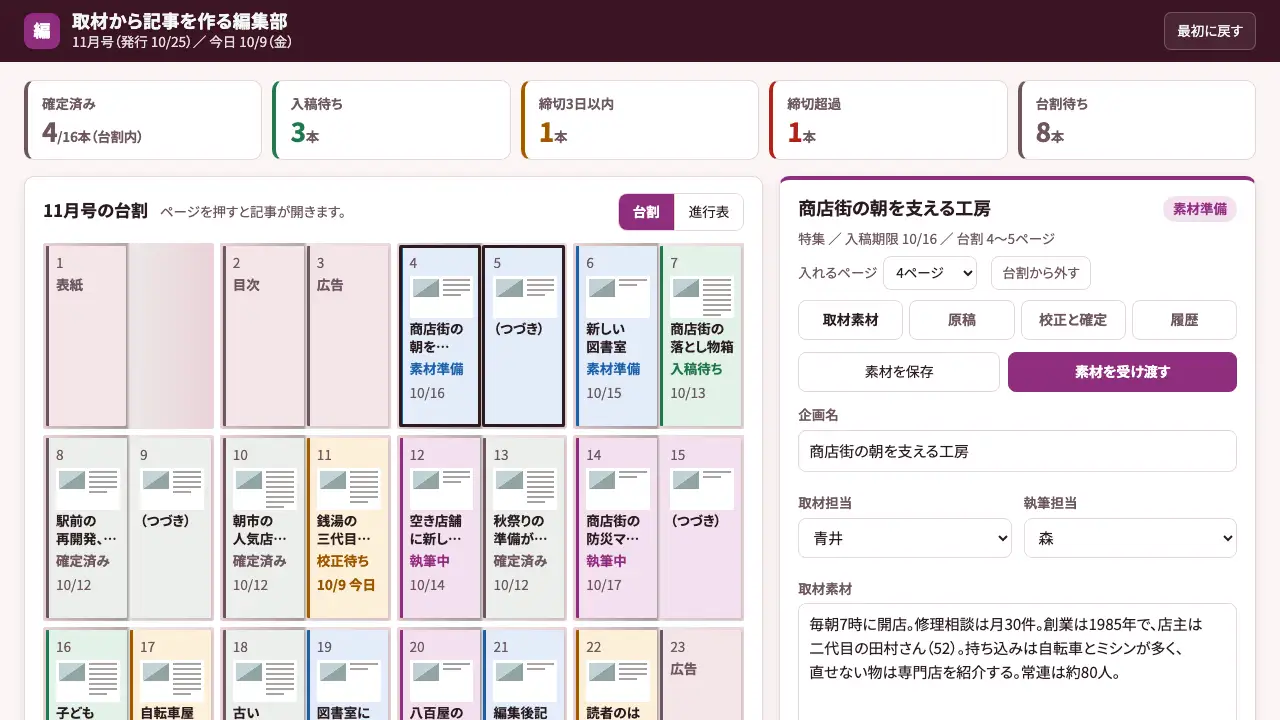Open the 図書室に page 19 layout icon

[x=349, y=681]
